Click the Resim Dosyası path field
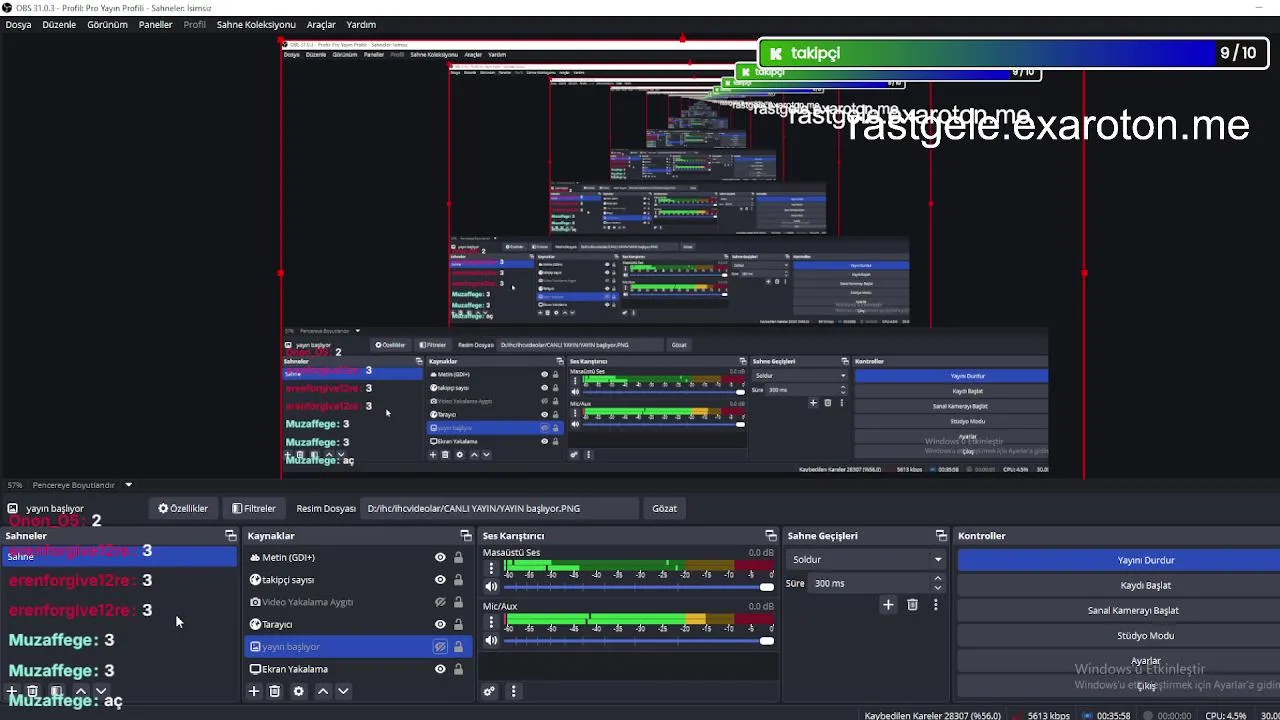This screenshot has width=1280, height=720. click(x=500, y=508)
